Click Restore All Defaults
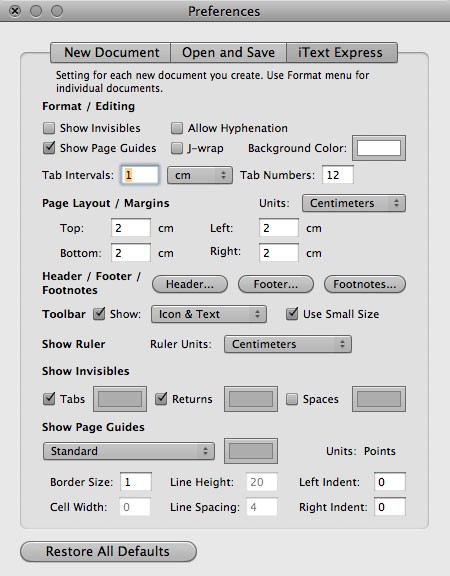The height and width of the screenshot is (576, 450). [x=108, y=551]
